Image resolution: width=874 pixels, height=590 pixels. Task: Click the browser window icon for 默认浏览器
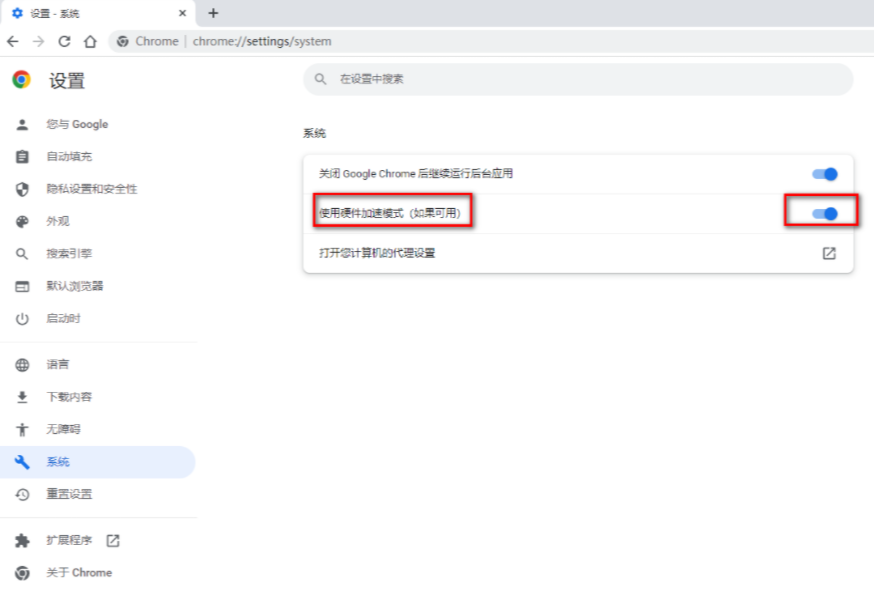(22, 287)
